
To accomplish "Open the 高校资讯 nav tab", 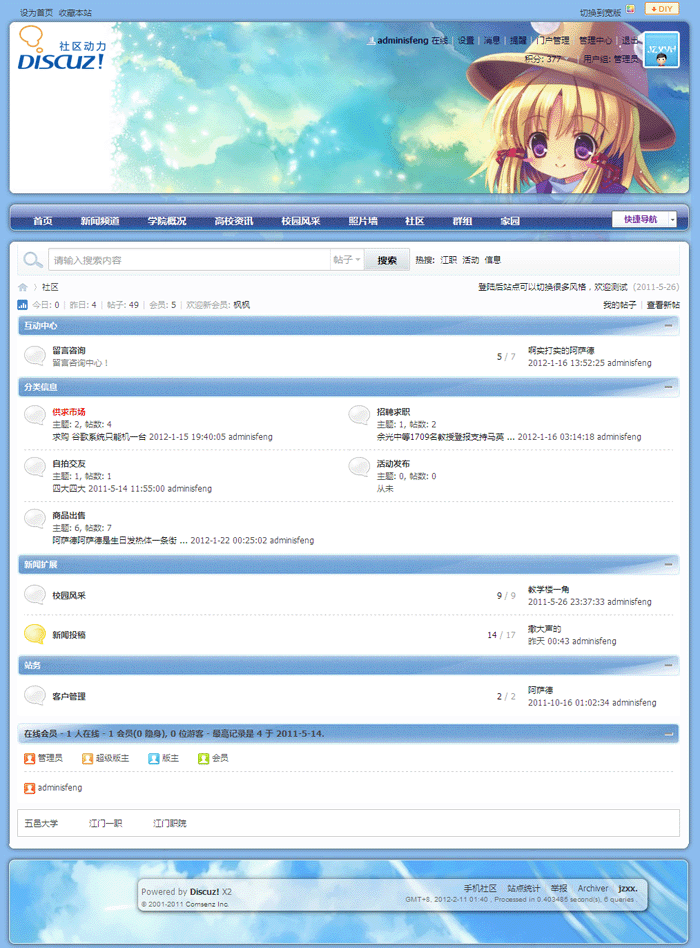I will (234, 221).
